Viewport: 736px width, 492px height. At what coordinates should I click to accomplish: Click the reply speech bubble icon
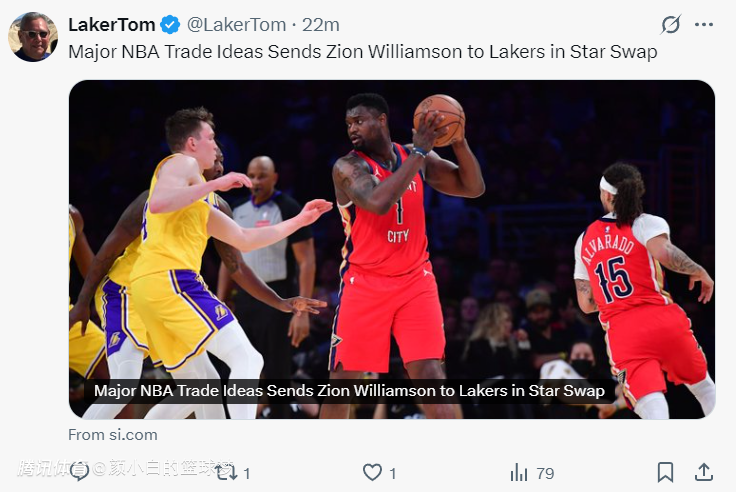click(x=80, y=472)
